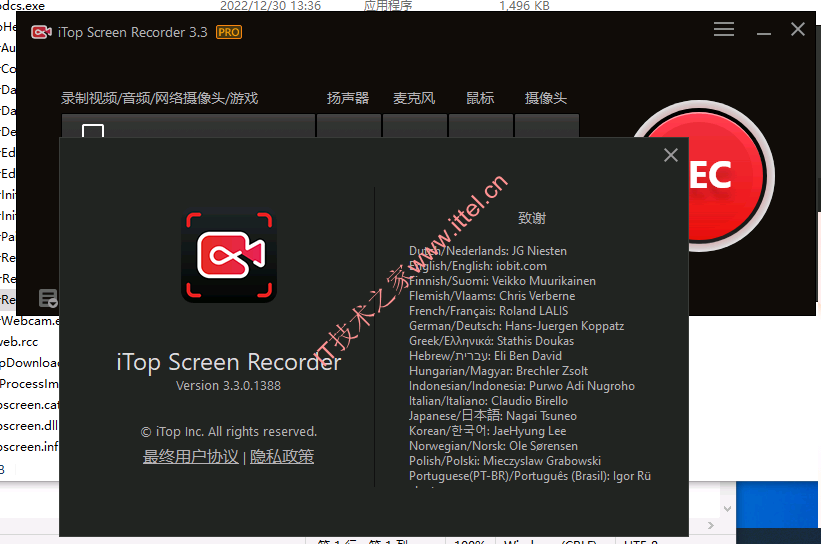Open the 隐私政策 link

(282, 457)
